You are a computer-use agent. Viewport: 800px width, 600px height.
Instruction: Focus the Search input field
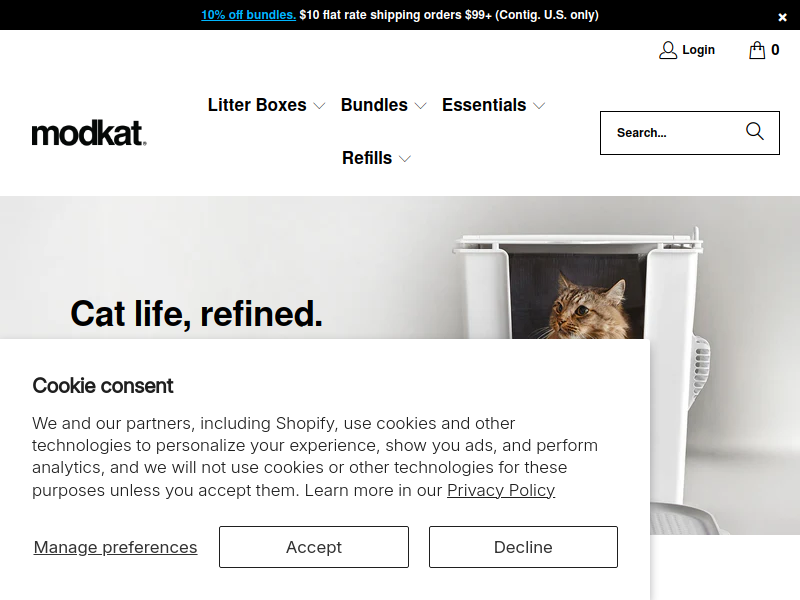click(x=670, y=133)
